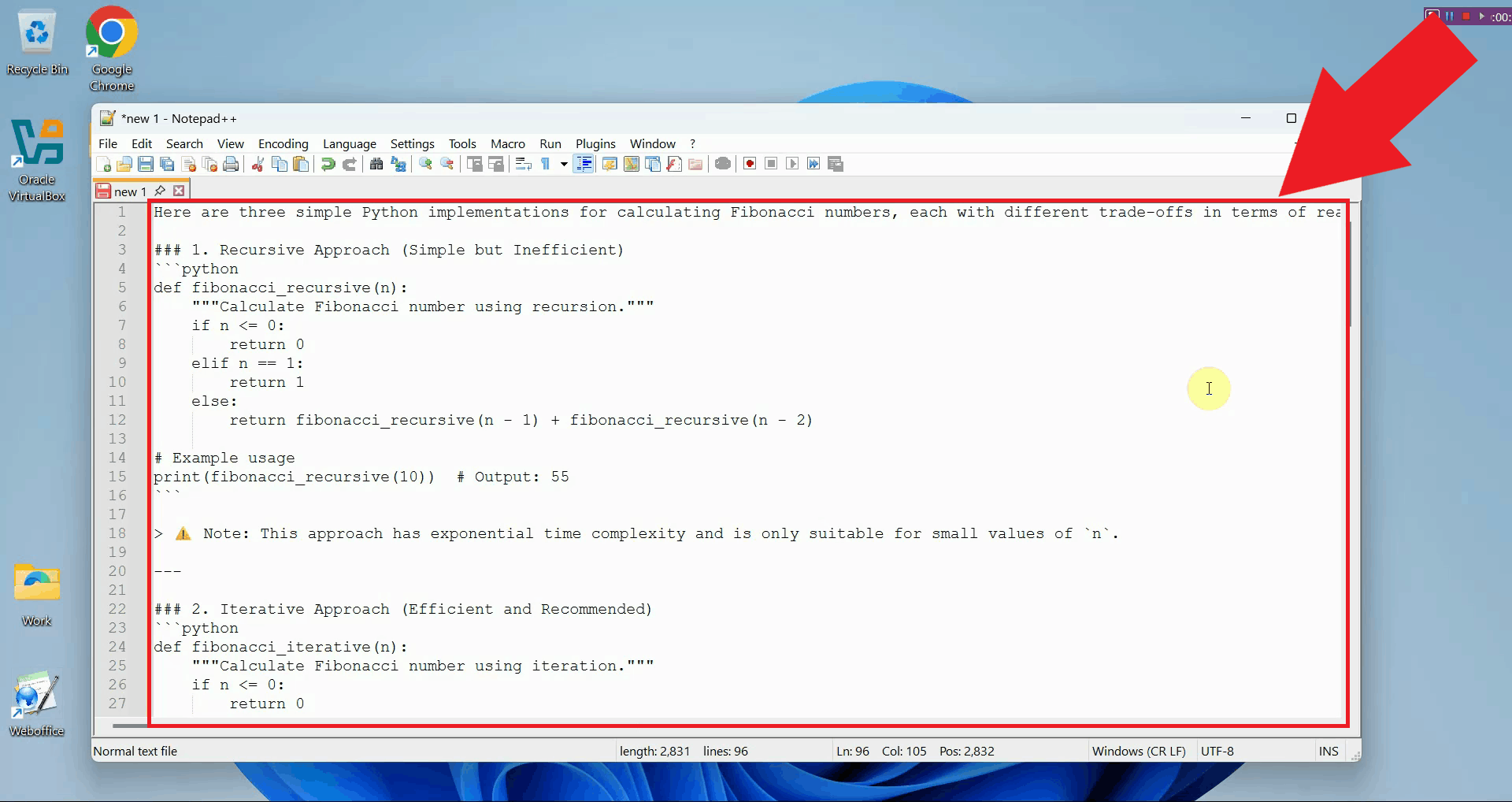Viewport: 1512px width, 802px height.
Task: Toggle show all characters pilcrow button
Action: (x=545, y=164)
